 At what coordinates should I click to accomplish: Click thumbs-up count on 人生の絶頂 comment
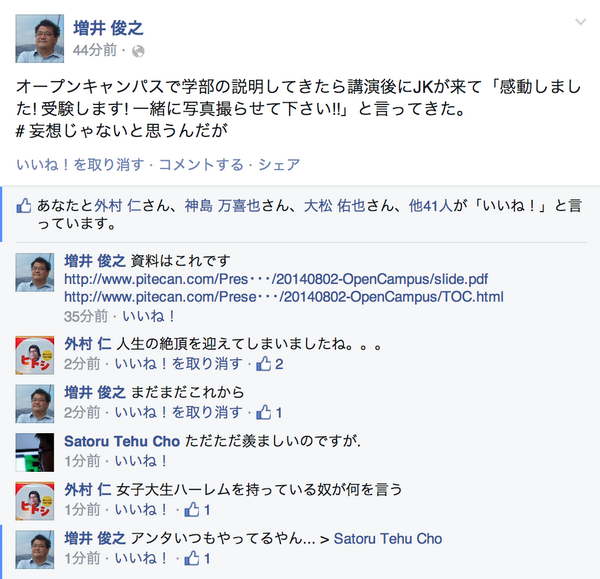[270, 364]
